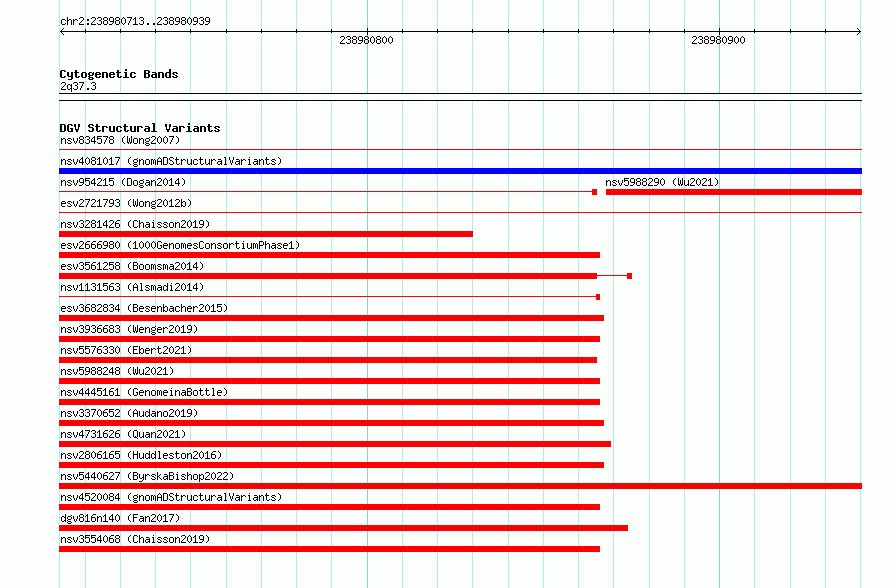Select the blue nsv4081017 gnomAD variant bar
The width and height of the screenshot is (890, 588).
(460, 171)
